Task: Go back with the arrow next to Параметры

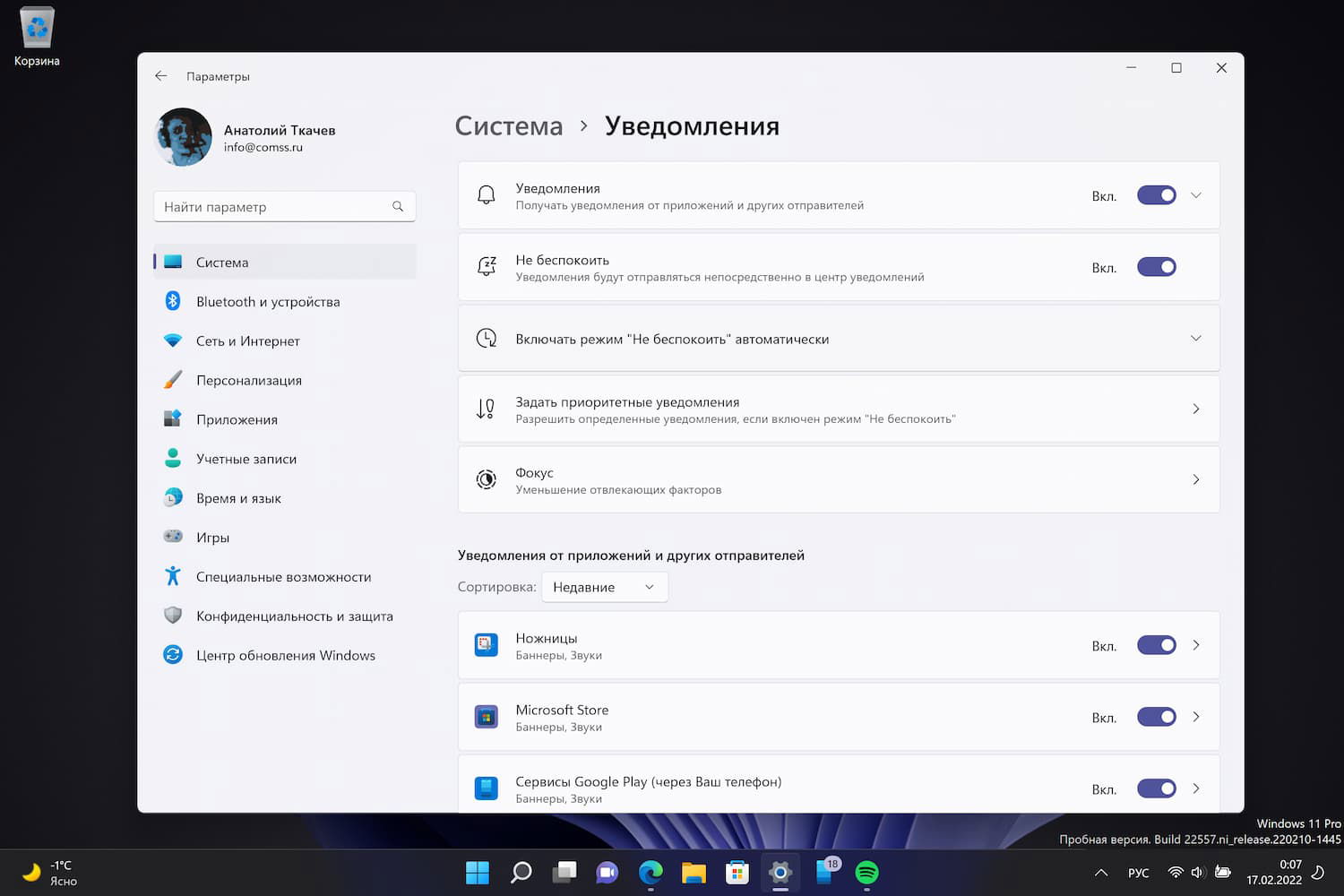Action: [161, 76]
